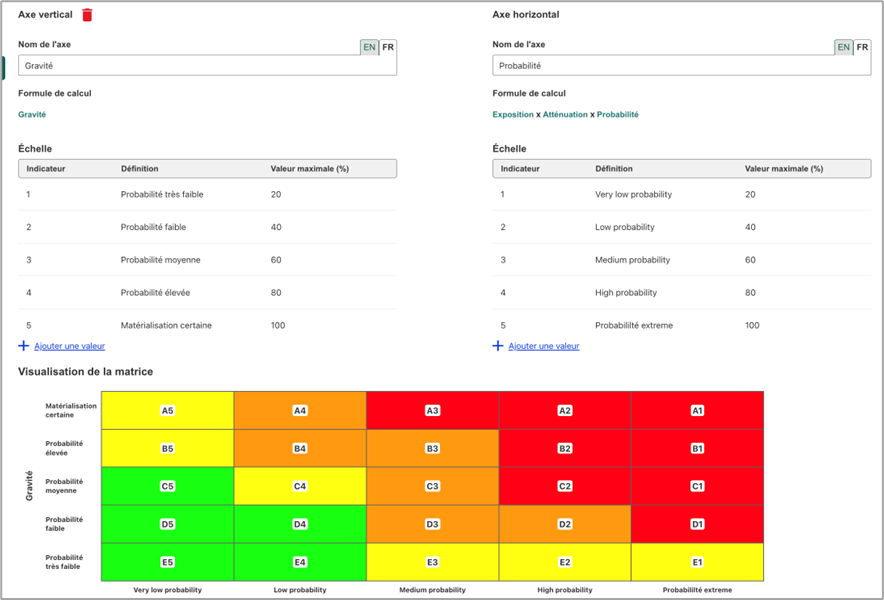Click the Low probability scale definition
The width and height of the screenshot is (884, 600).
625,227
